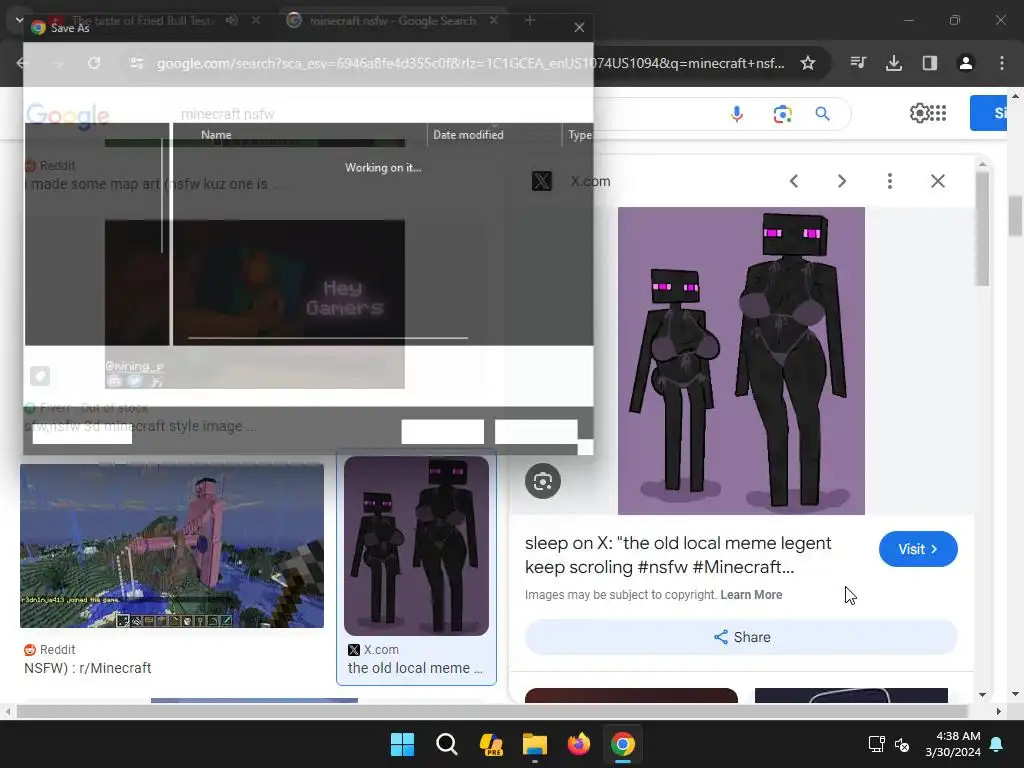The width and height of the screenshot is (1024, 768).
Task: Open Chrome three-dot menu
Action: pyautogui.click(x=1002, y=63)
